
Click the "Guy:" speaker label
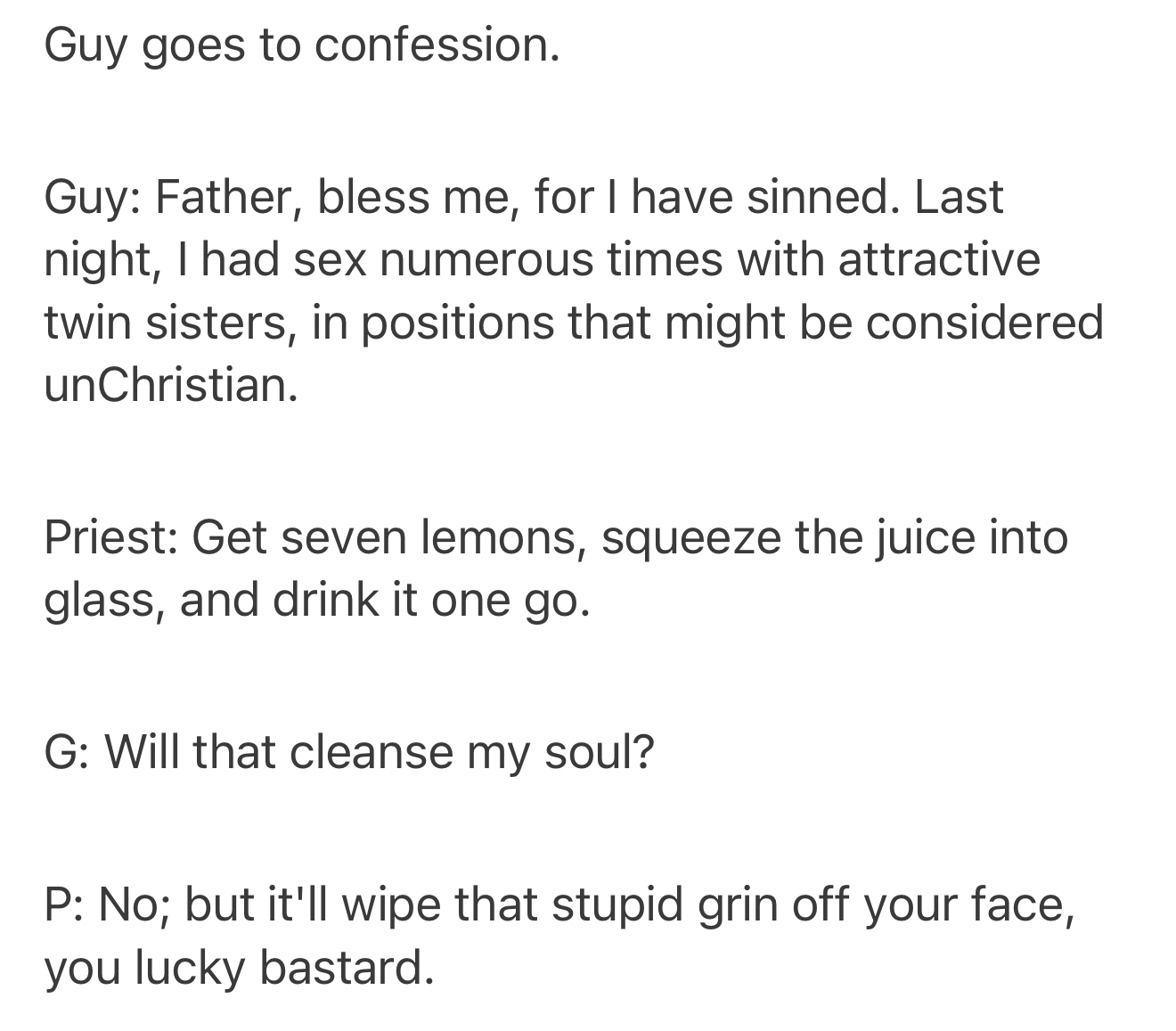coord(93,198)
